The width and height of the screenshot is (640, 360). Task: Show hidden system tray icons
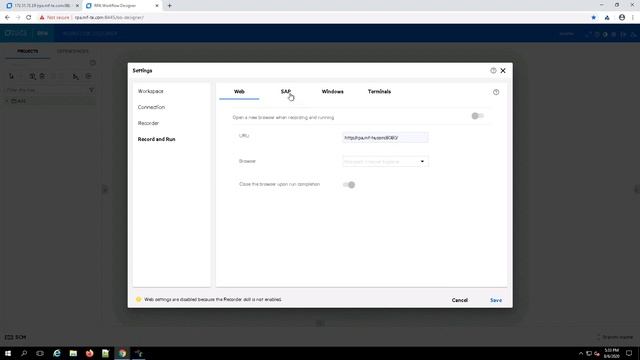pyautogui.click(x=581, y=353)
